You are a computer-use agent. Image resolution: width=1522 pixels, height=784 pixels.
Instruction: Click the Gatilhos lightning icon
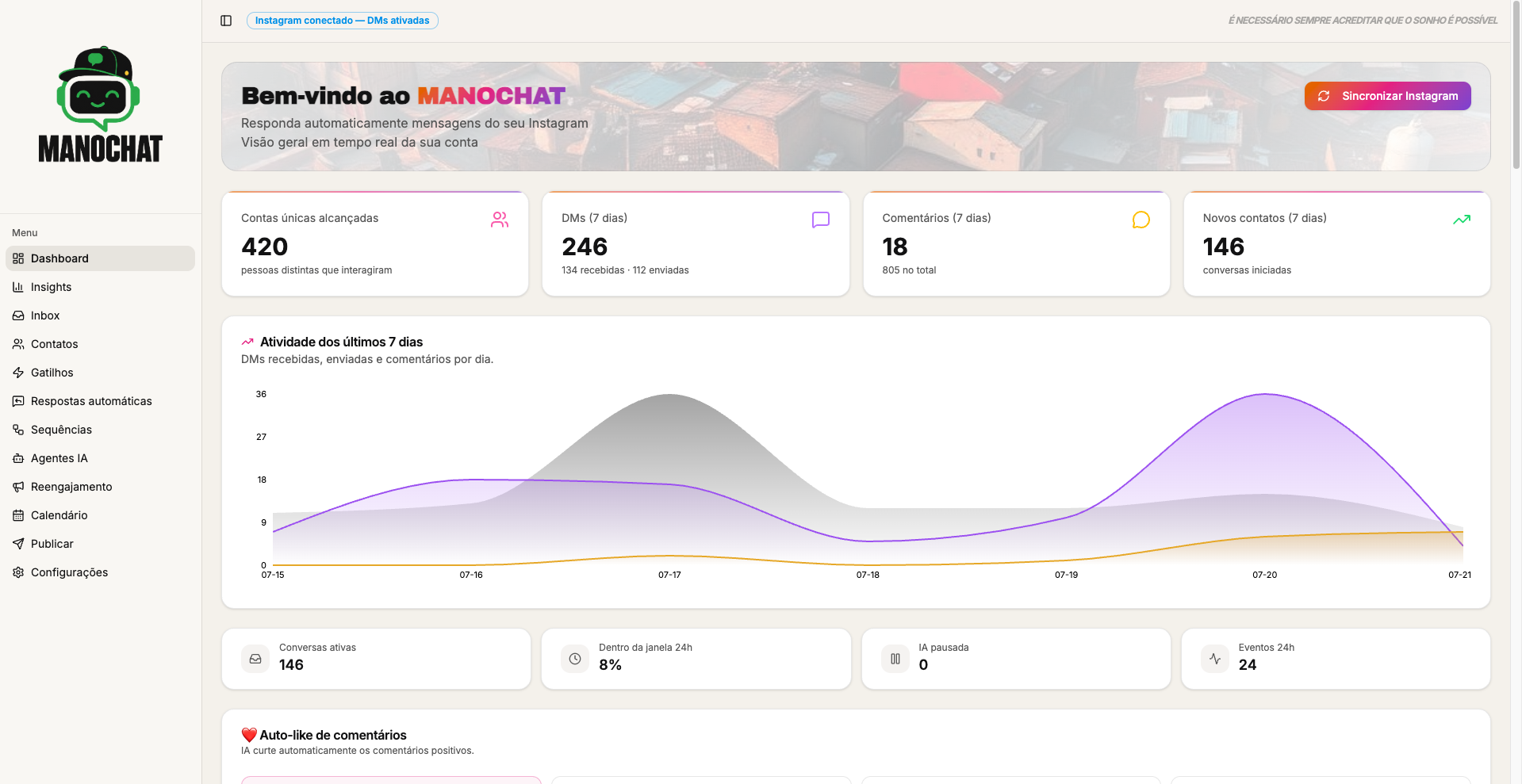click(x=18, y=373)
